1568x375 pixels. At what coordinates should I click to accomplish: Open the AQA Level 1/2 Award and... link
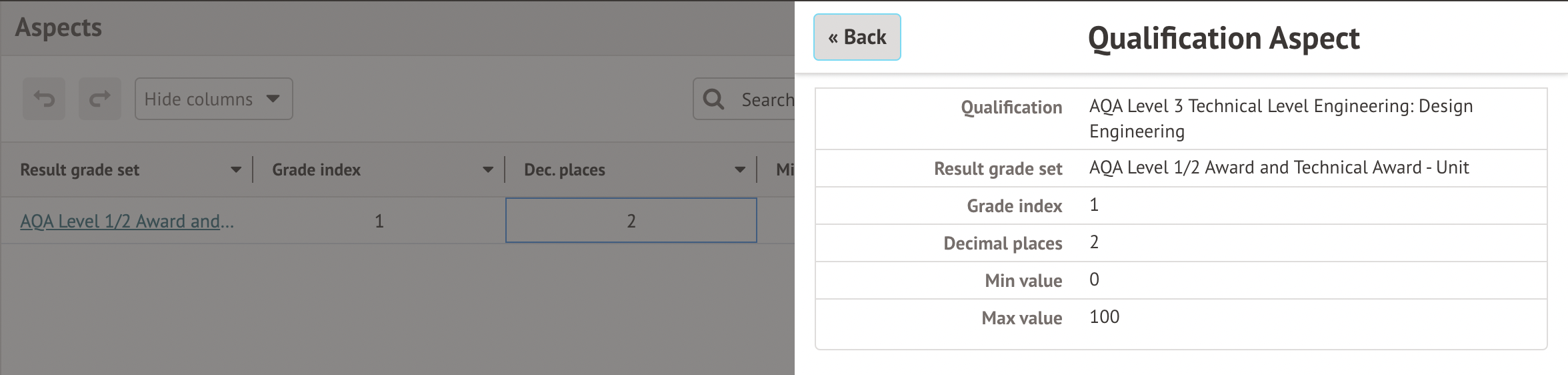point(127,222)
